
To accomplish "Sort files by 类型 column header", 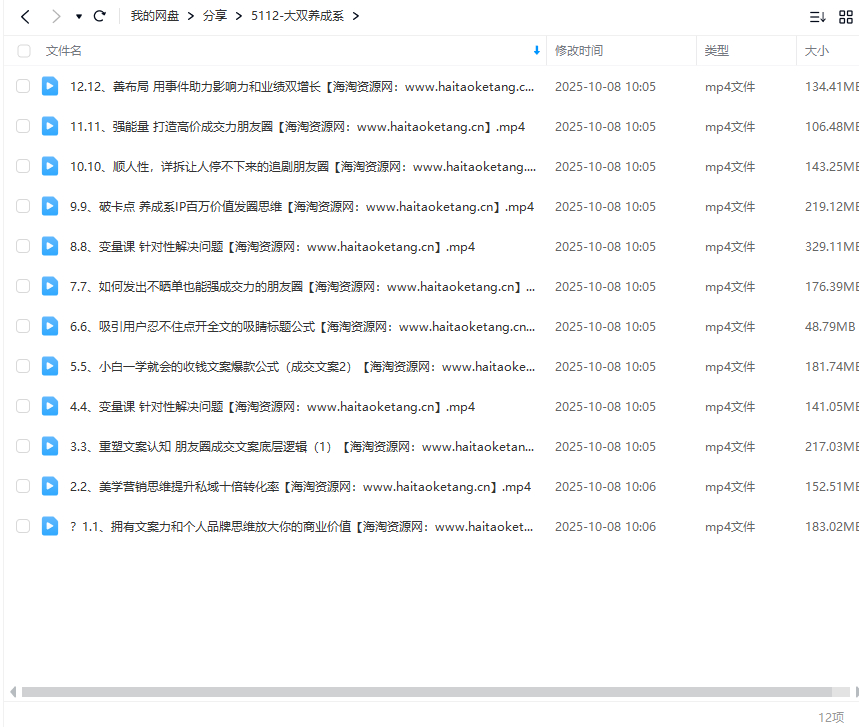I will [x=716, y=50].
